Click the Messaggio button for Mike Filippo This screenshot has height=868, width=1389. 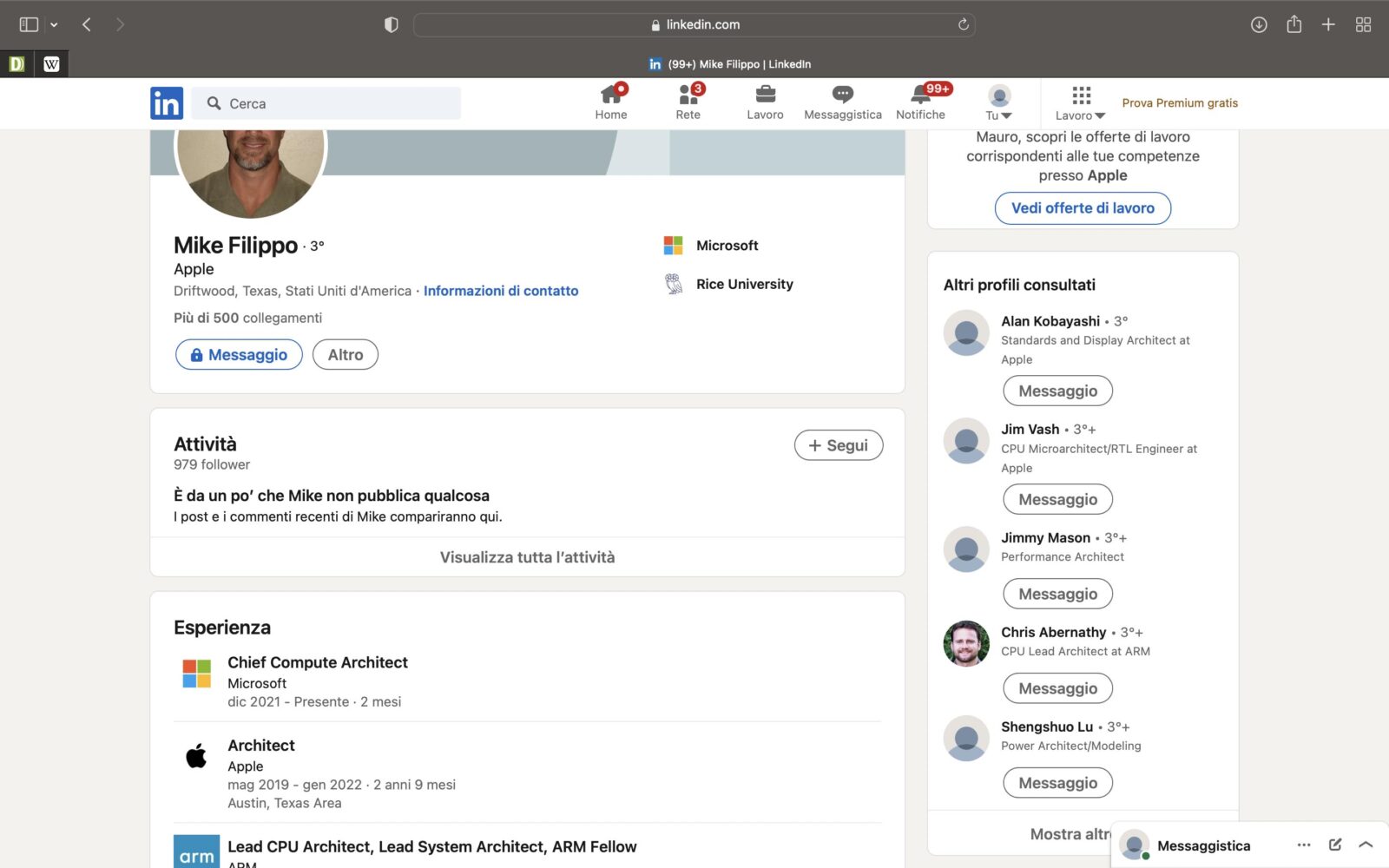239,354
